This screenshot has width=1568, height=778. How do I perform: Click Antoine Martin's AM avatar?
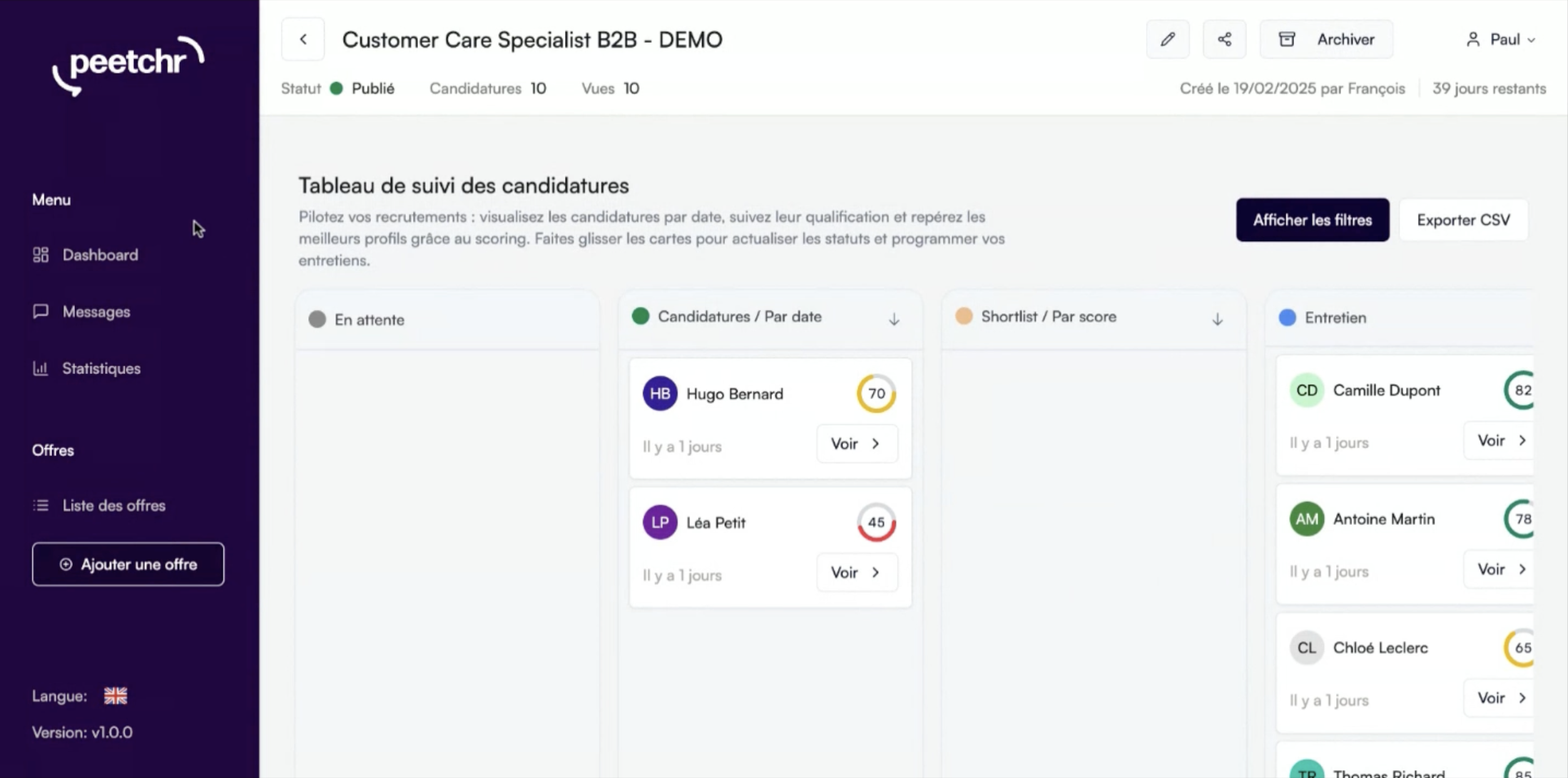[x=1306, y=519]
